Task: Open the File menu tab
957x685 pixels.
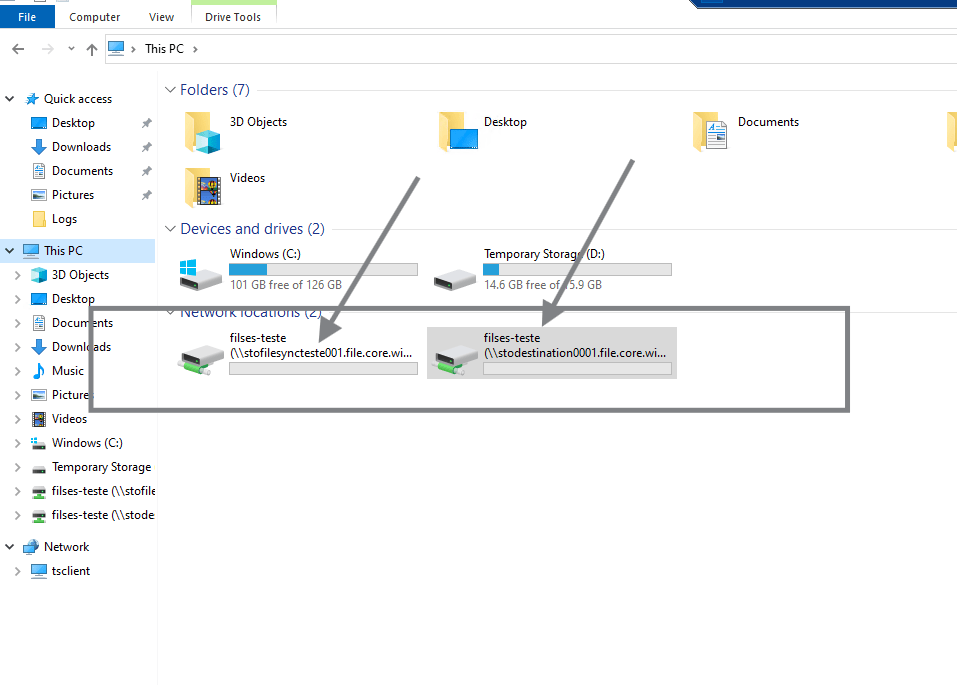Action: pyautogui.click(x=27, y=17)
